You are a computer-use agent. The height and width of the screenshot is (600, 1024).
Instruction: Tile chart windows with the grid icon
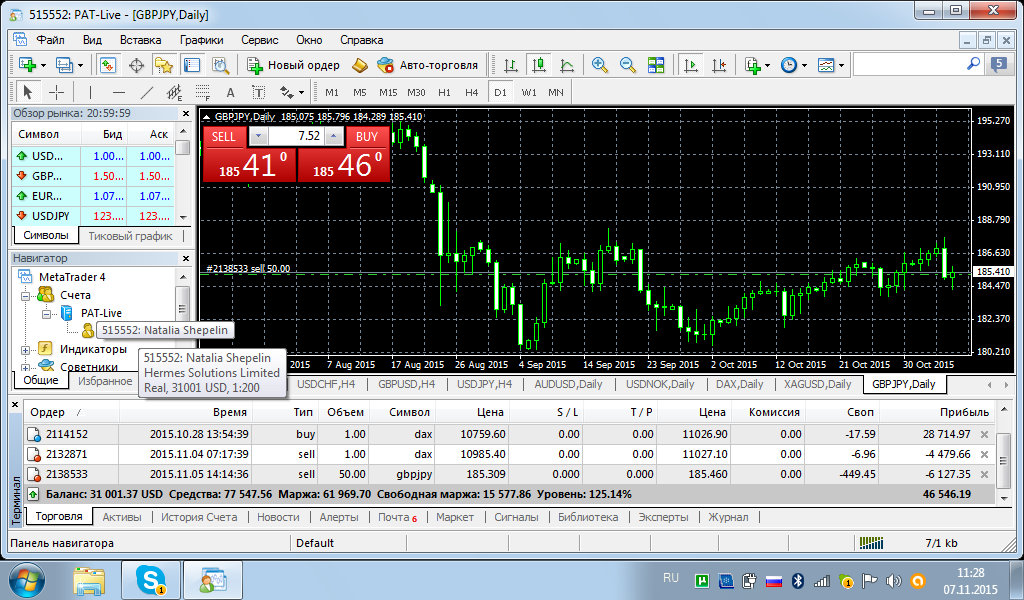656,65
